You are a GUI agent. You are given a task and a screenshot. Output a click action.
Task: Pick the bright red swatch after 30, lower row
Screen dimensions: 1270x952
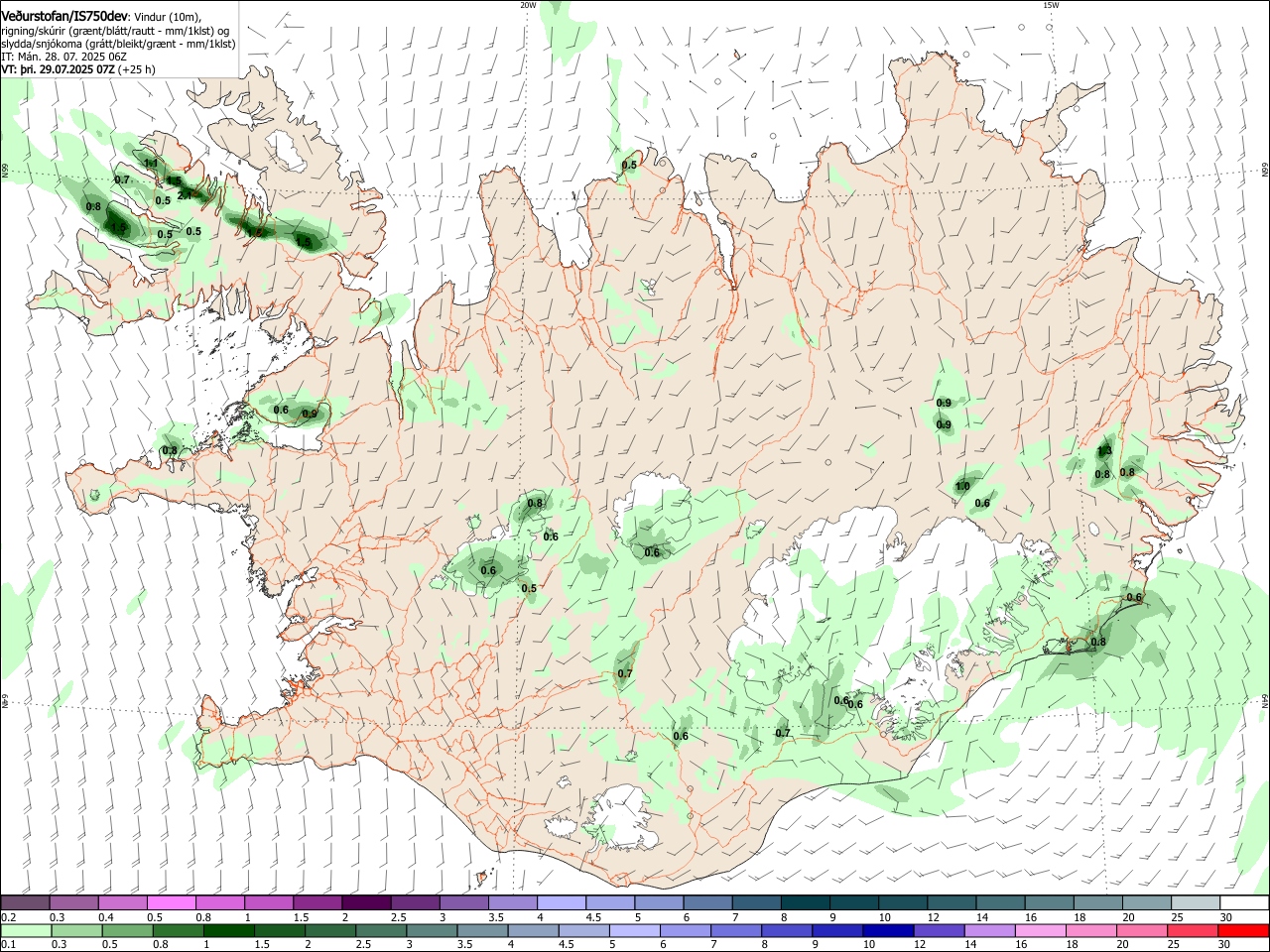click(1244, 930)
